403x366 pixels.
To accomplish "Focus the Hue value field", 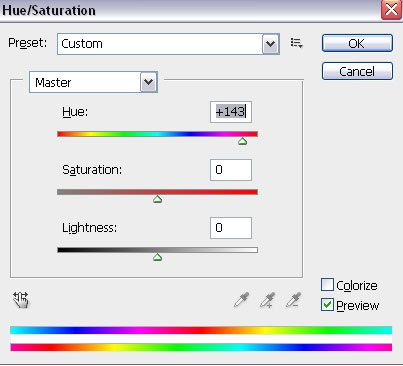I will click(231, 112).
